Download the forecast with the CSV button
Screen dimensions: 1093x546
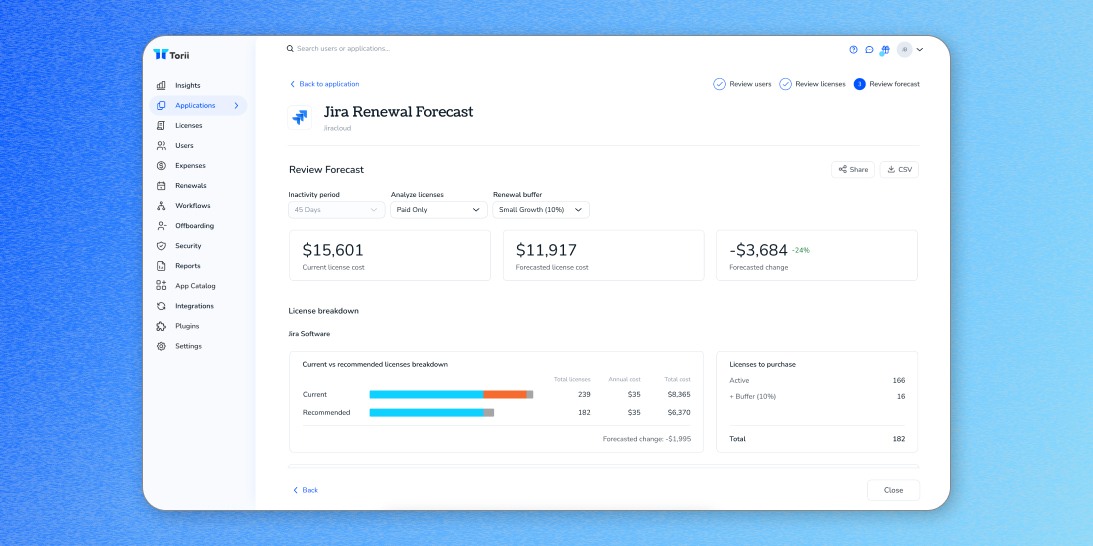(899, 169)
